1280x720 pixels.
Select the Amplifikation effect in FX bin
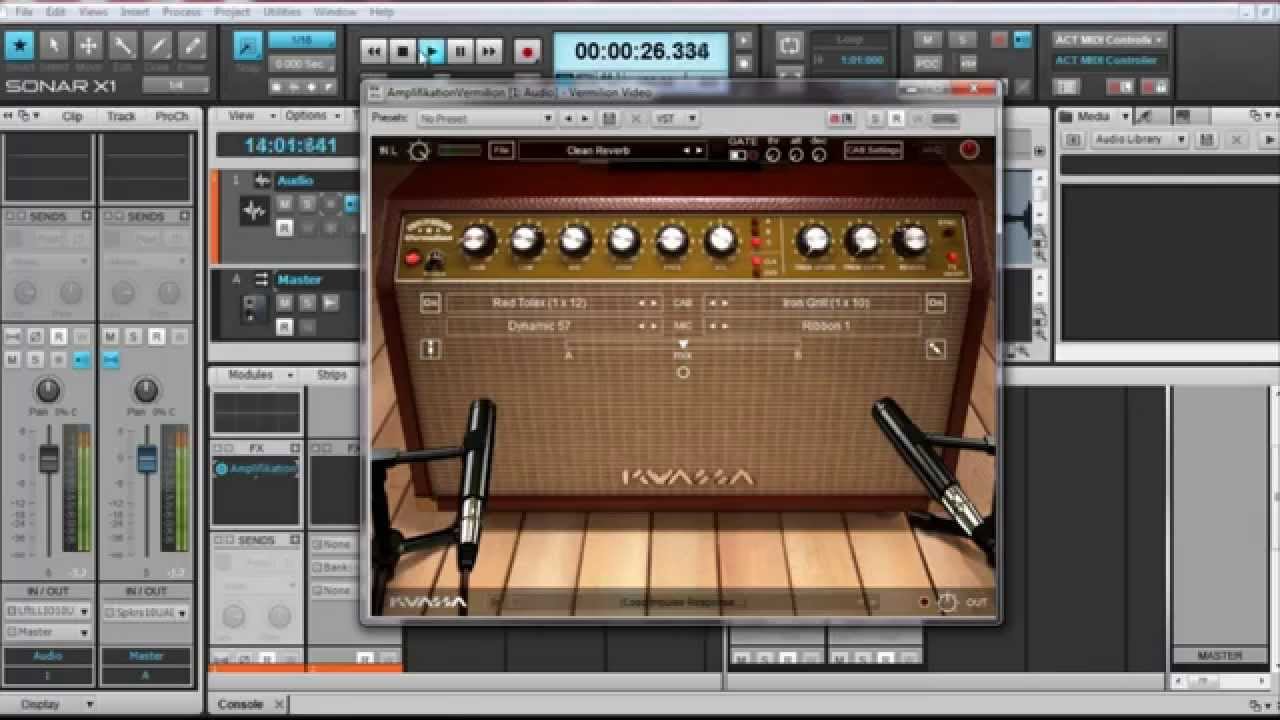256,469
